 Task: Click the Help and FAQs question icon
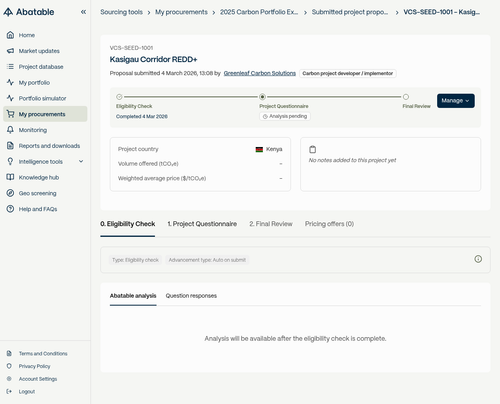10,209
